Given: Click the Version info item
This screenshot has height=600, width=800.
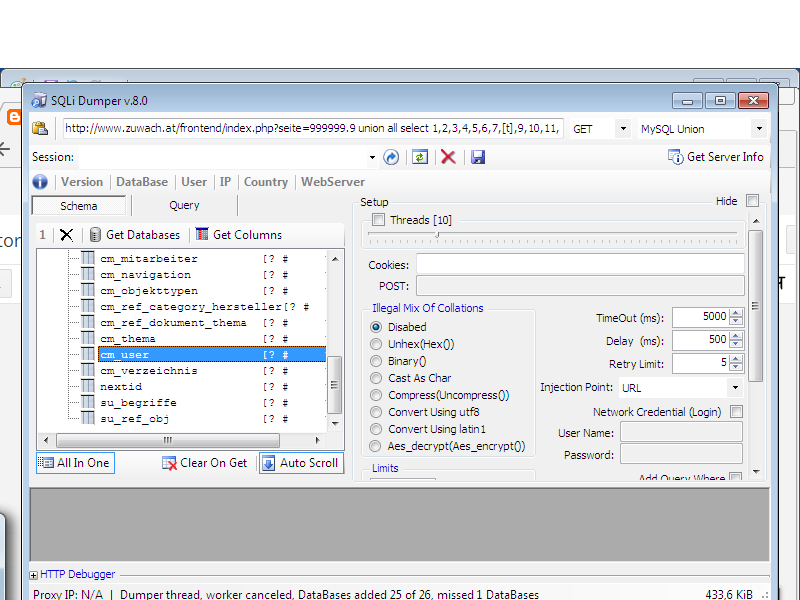Looking at the screenshot, I should click(82, 182).
